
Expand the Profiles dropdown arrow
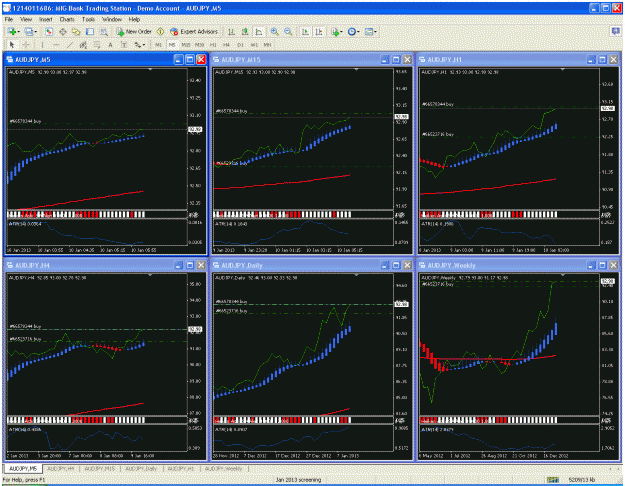tap(35, 32)
